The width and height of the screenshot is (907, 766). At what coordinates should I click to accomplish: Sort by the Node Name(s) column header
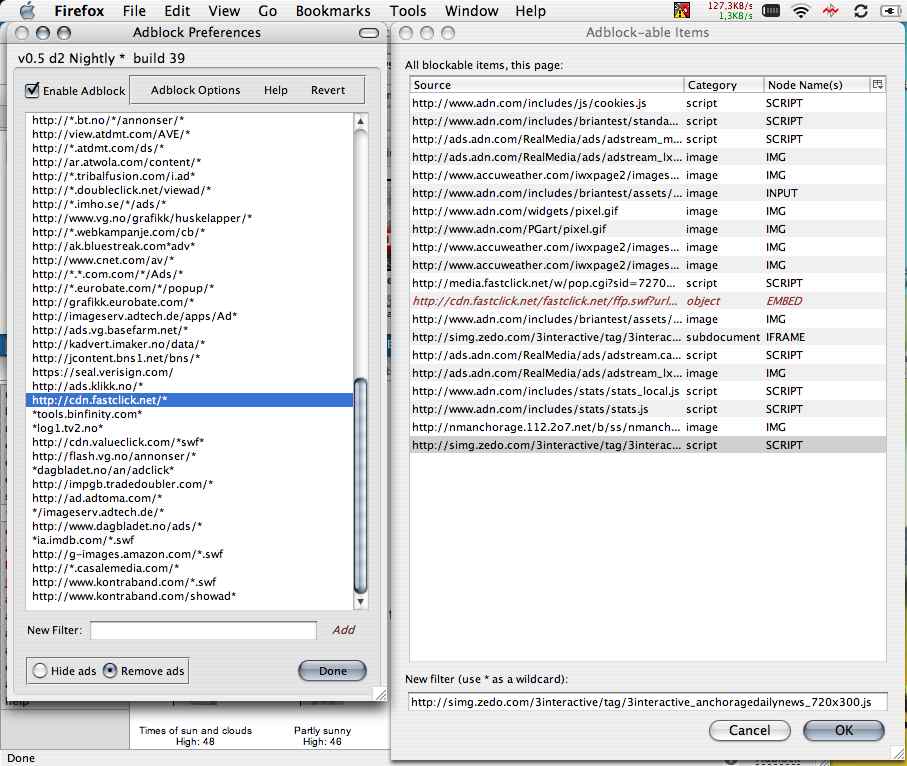817,84
